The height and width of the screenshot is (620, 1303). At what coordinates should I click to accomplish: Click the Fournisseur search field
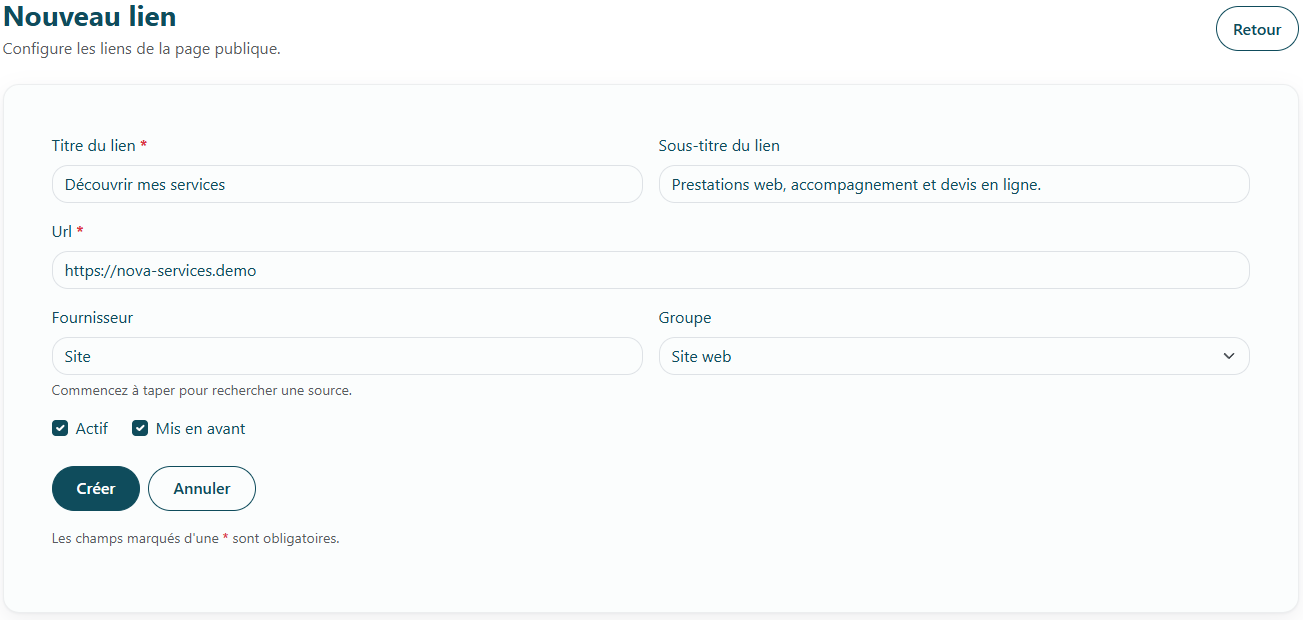click(x=347, y=356)
